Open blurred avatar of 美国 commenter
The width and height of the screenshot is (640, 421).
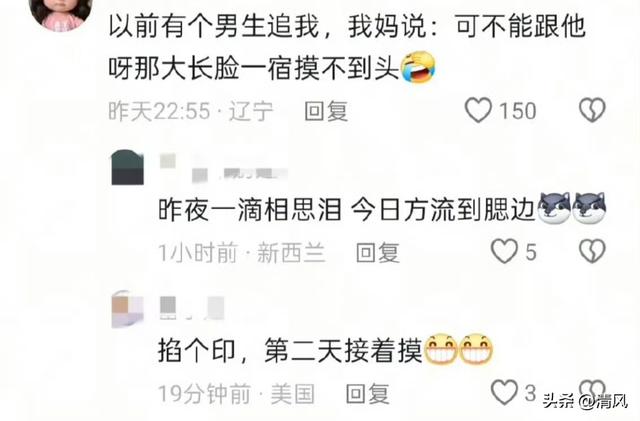tap(127, 309)
